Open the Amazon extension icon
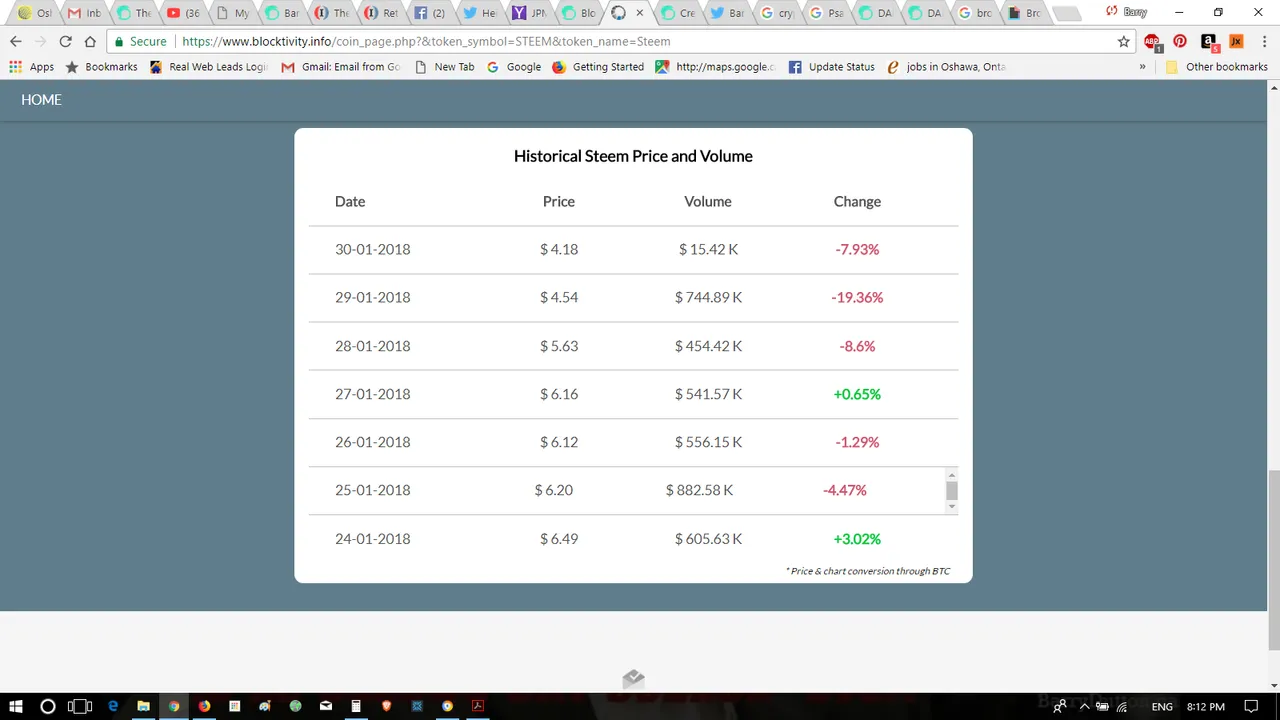 pos(1209,42)
